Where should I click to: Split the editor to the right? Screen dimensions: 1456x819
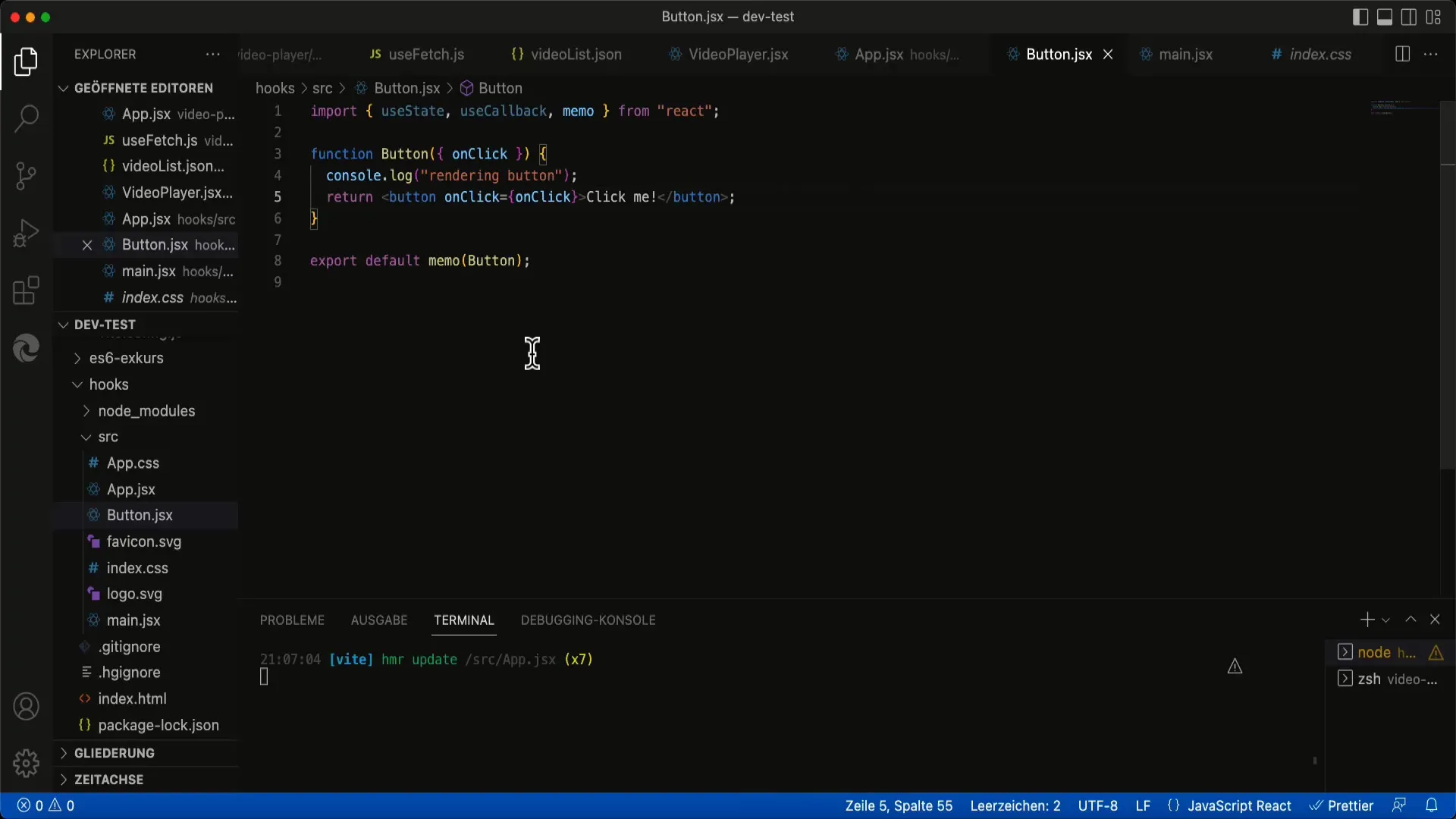pyautogui.click(x=1402, y=55)
